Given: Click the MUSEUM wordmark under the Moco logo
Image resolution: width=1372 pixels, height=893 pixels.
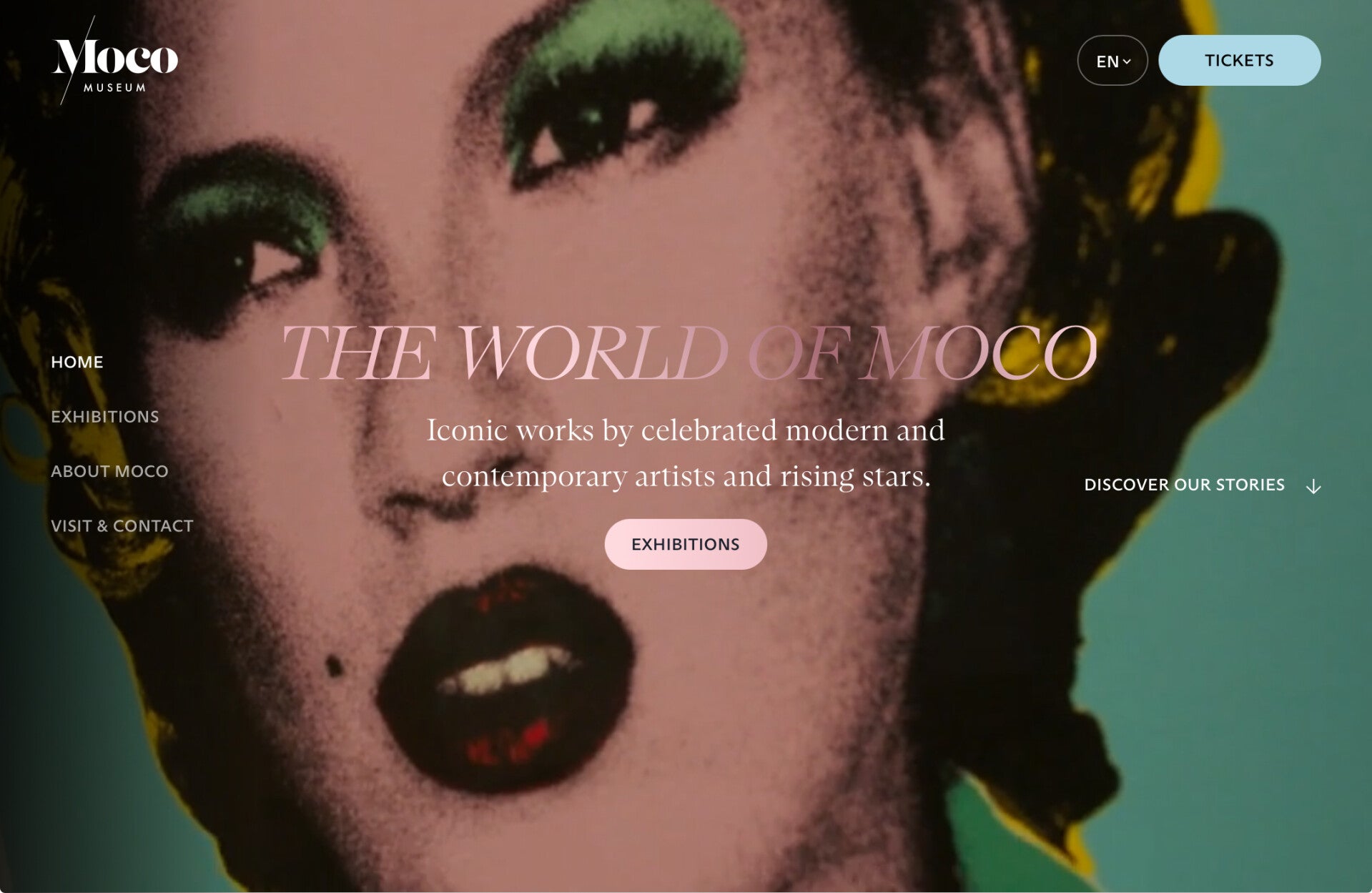Looking at the screenshot, I should pyautogui.click(x=114, y=88).
